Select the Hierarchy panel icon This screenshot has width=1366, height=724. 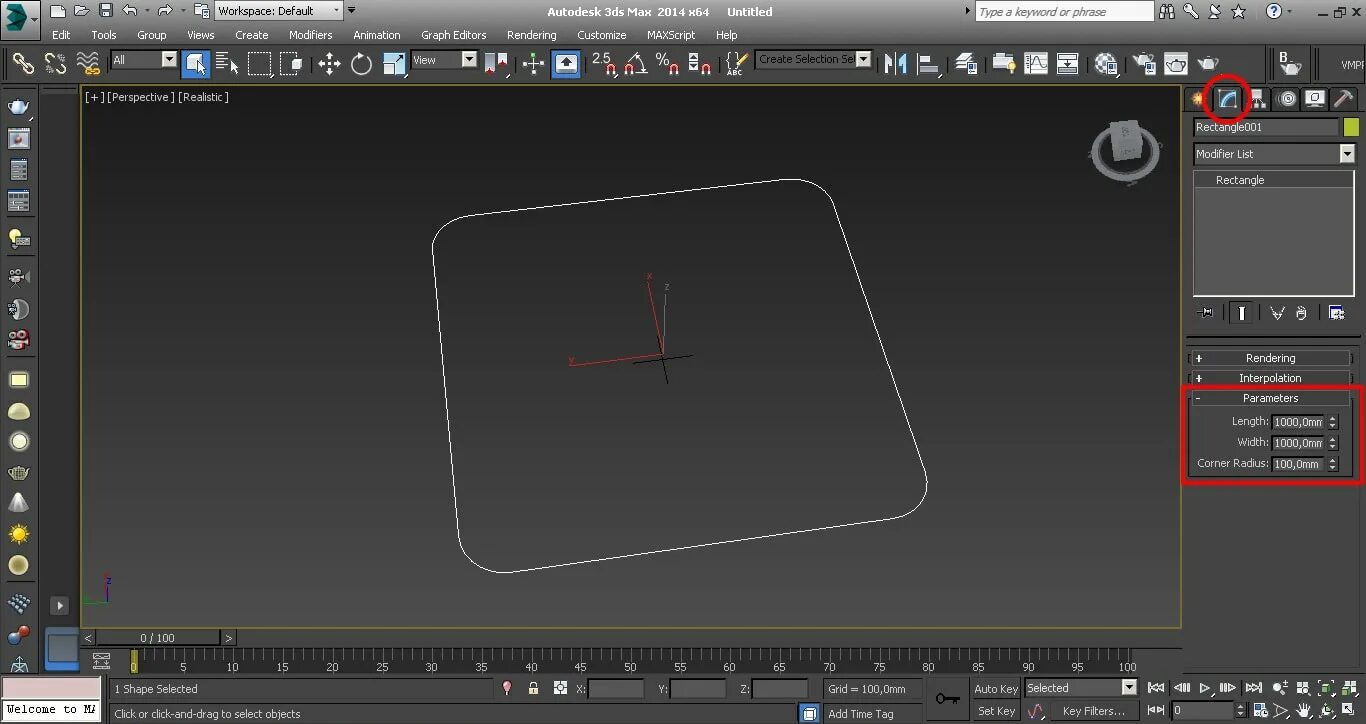(1257, 98)
